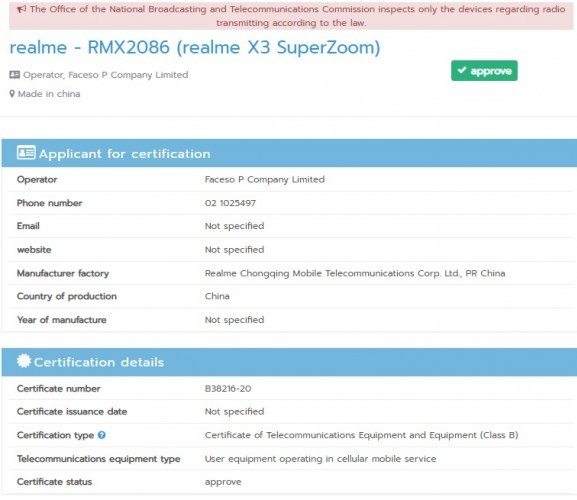
Task: Click the ID card icon beside Operator subtitle
Action: pyautogui.click(x=14, y=75)
